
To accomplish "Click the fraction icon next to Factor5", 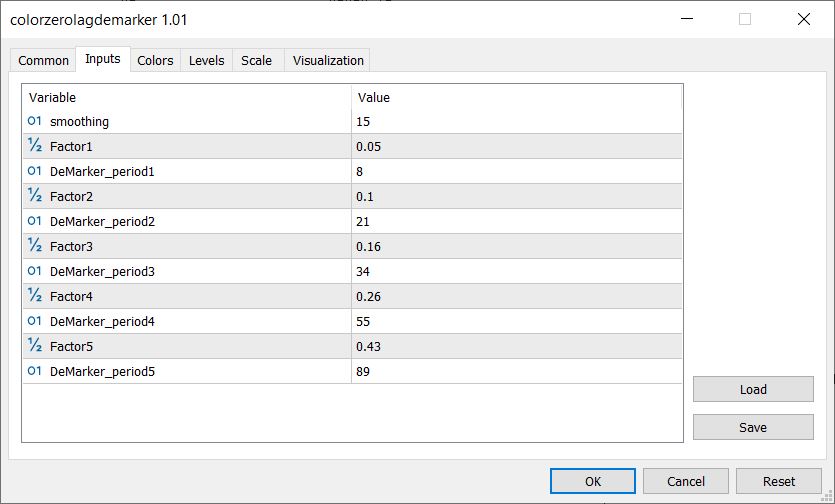I will 35,346.
